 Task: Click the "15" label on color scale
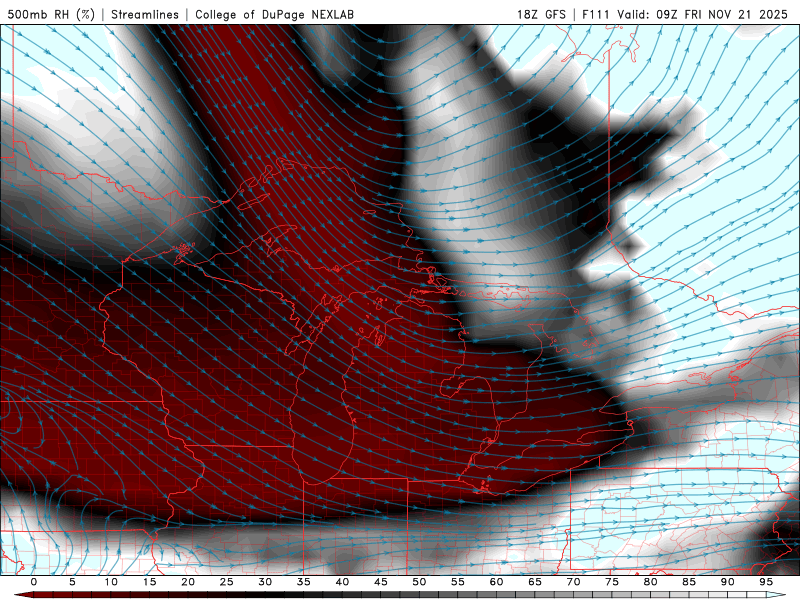pos(149,582)
